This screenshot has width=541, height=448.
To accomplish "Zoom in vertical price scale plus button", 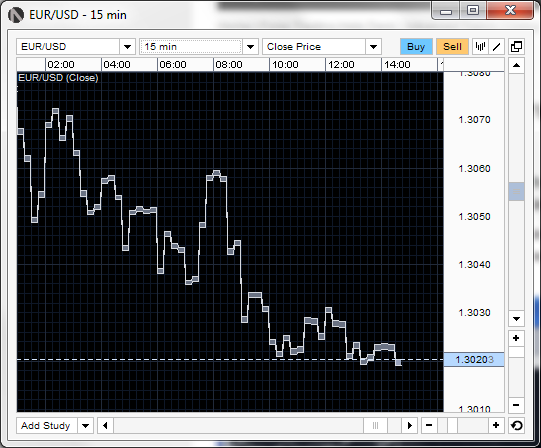I will pyautogui.click(x=516, y=338).
